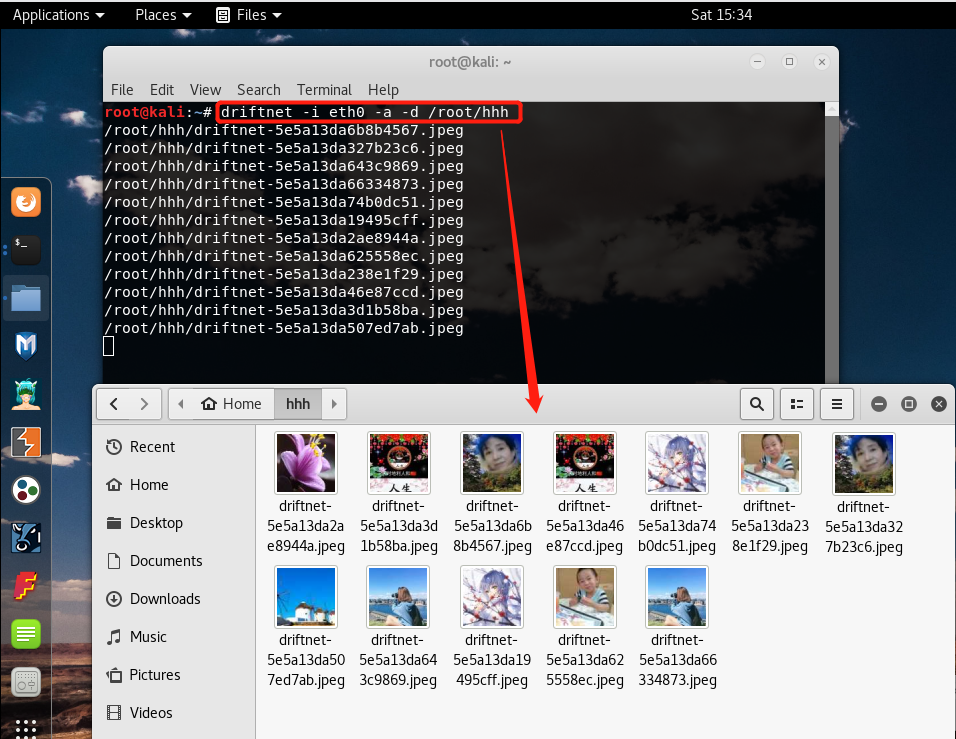Viewport: 956px width, 739px height.
Task: Launch Metasploit from the dock
Action: tap(26, 346)
